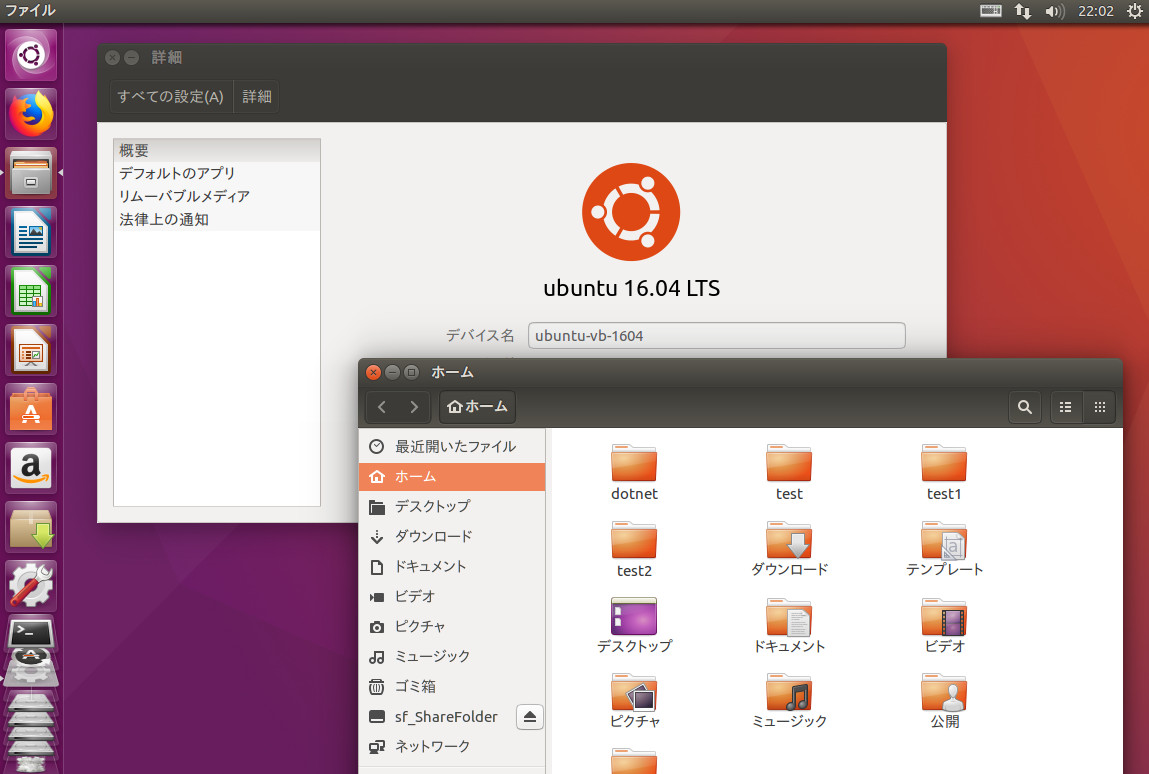Open デスクトップ in the Files sidebar

(x=452, y=506)
